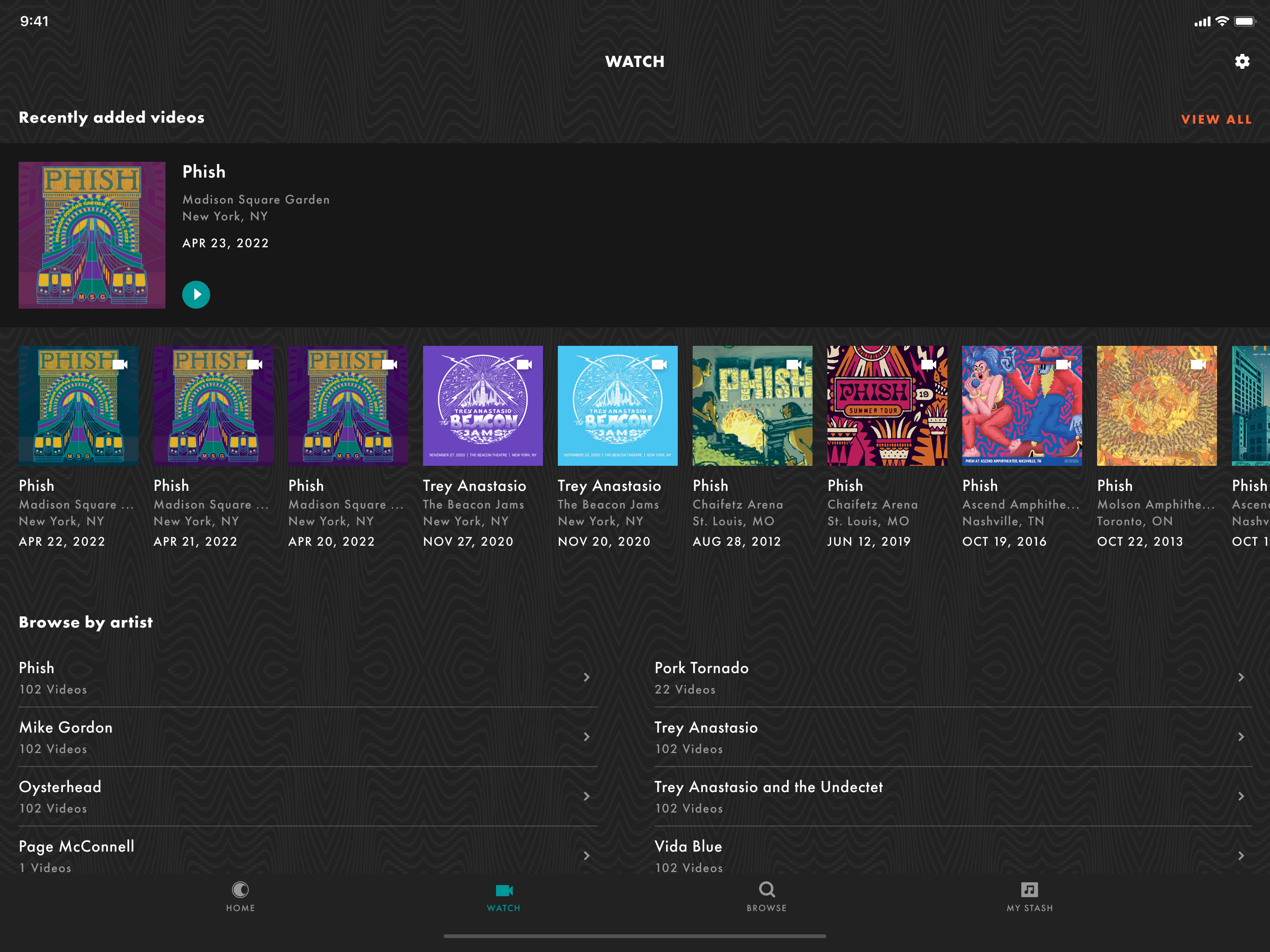Click video camera icon on Nov 27 Beacon Jams
Image resolution: width=1270 pixels, height=952 pixels.
click(x=524, y=364)
